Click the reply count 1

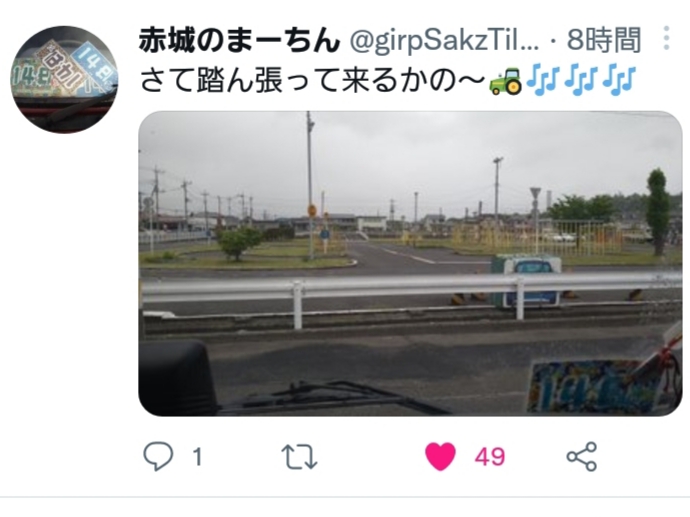pyautogui.click(x=197, y=457)
